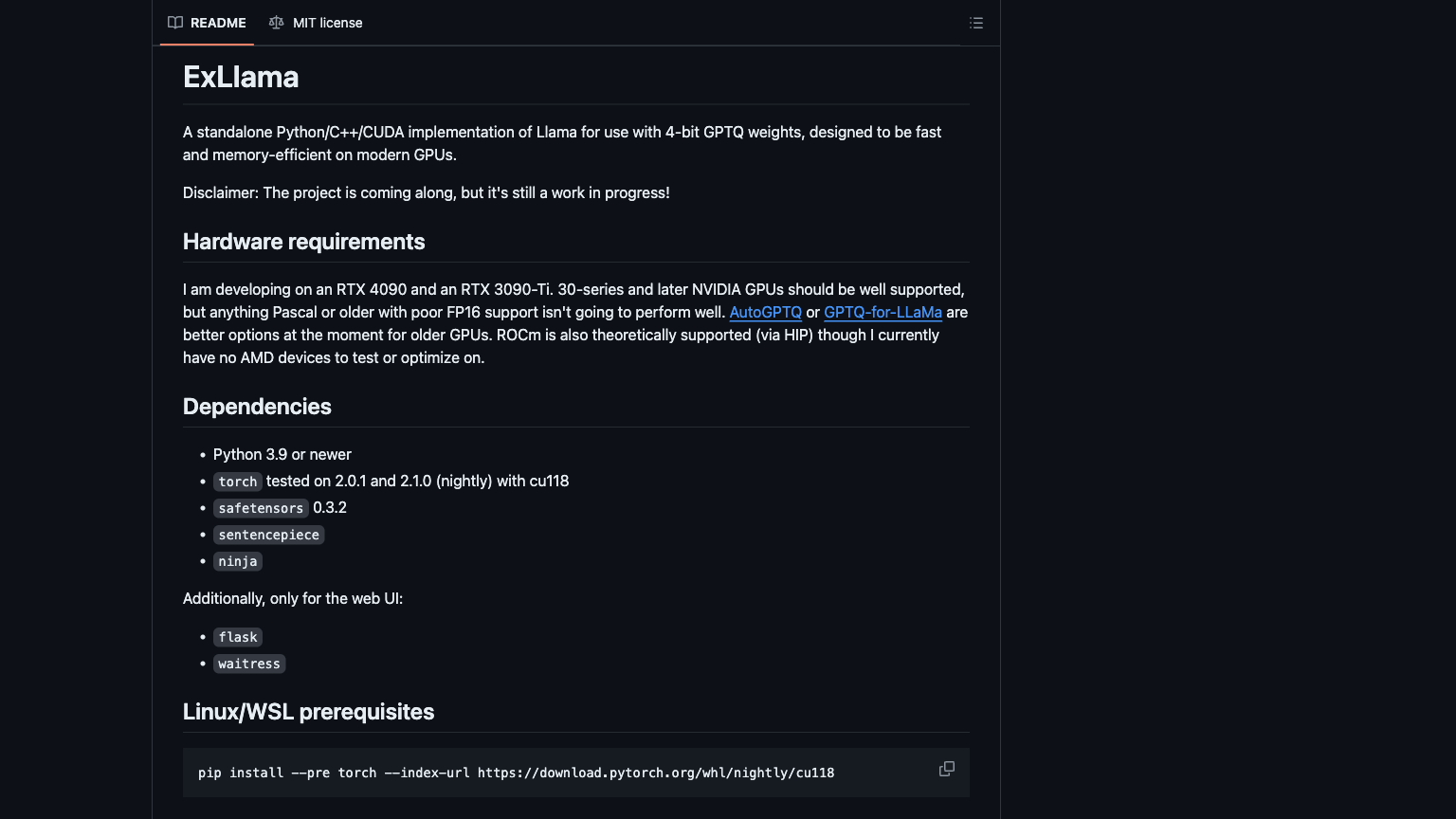Screen dimensions: 1456x819
Task: Click the flask code label
Action: [x=237, y=637]
